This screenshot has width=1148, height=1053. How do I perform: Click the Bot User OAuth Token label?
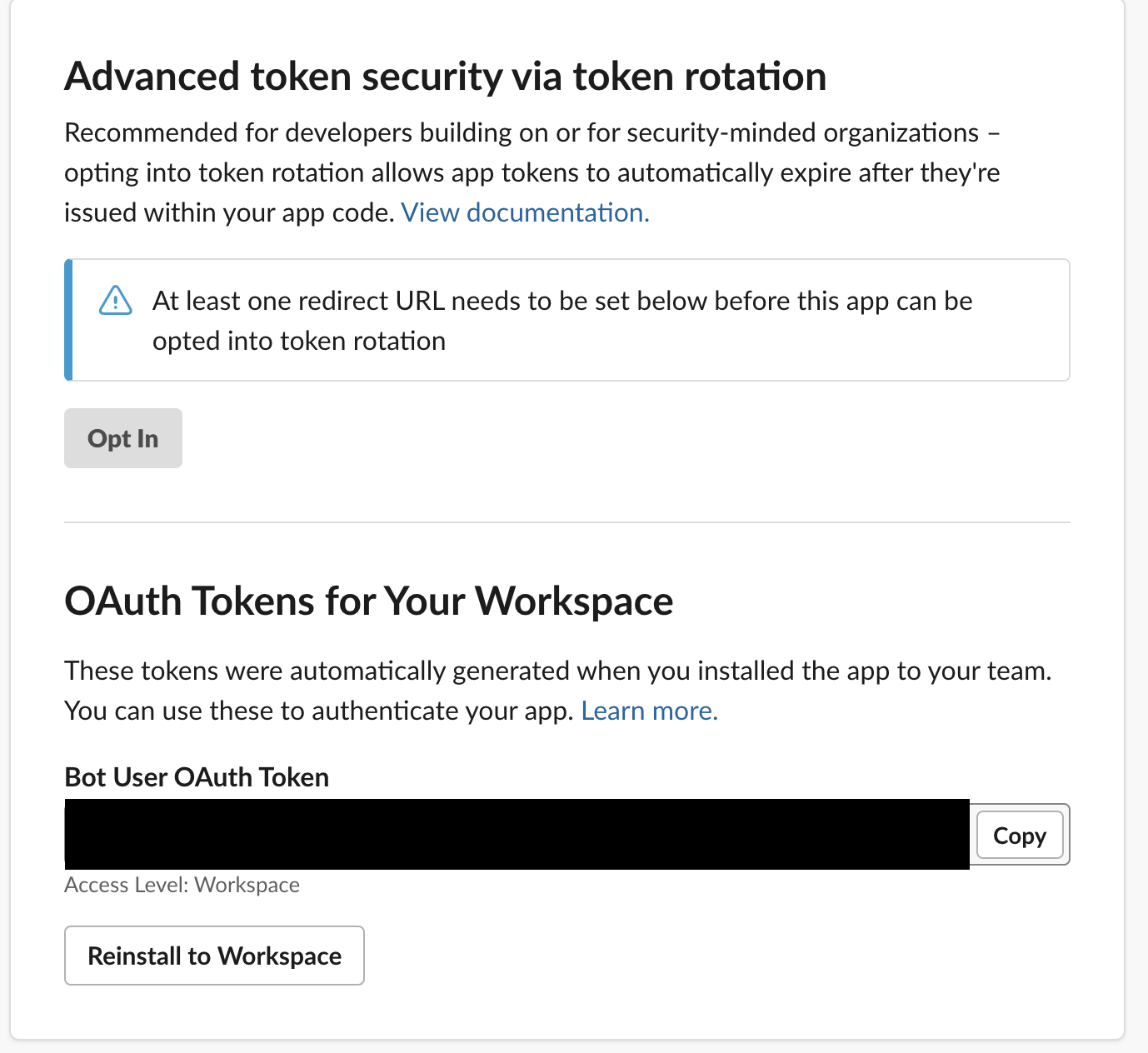pyautogui.click(x=196, y=776)
